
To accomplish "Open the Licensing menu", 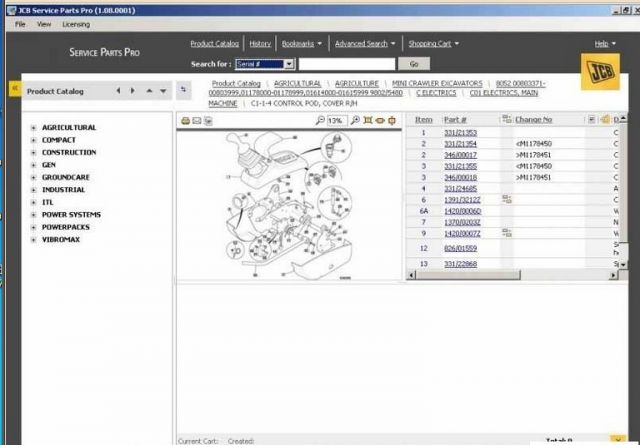I will [76, 24].
